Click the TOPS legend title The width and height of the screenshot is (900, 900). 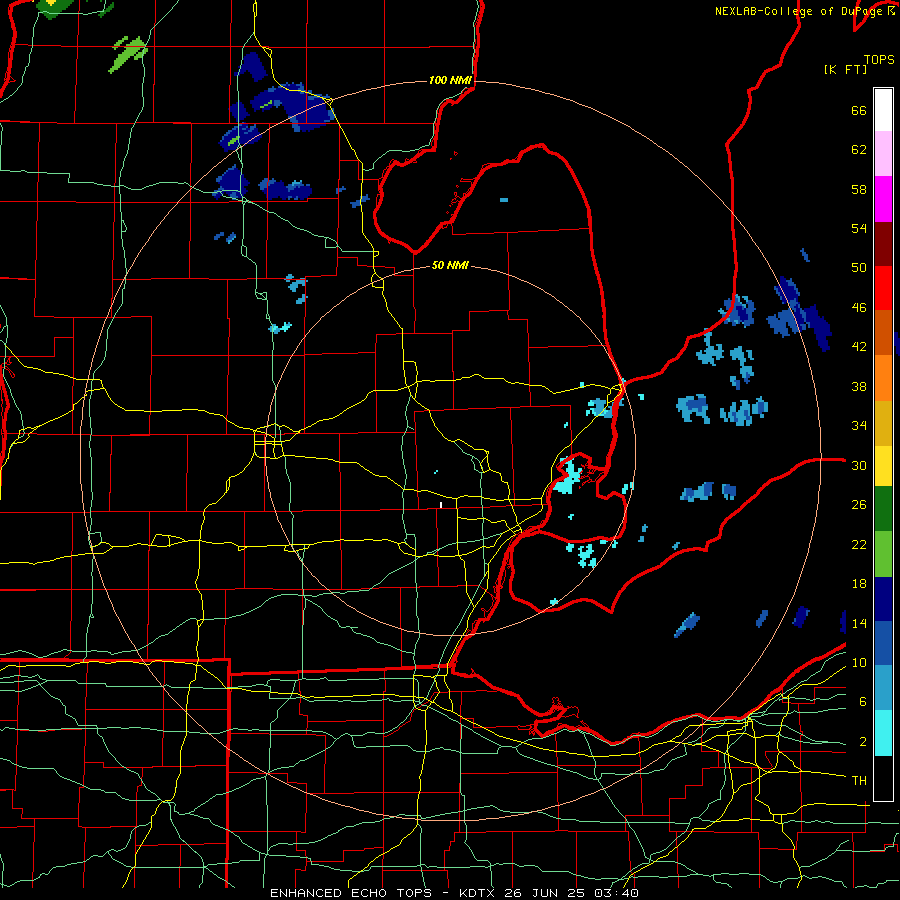pyautogui.click(x=879, y=59)
